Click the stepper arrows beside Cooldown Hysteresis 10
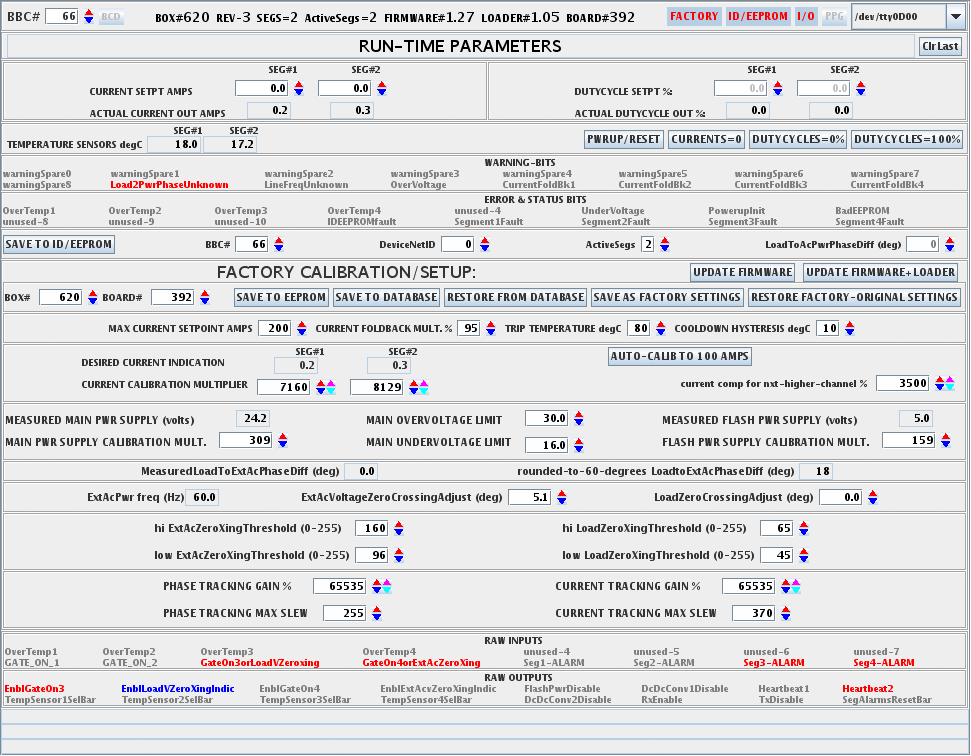 pyautogui.click(x=850, y=328)
